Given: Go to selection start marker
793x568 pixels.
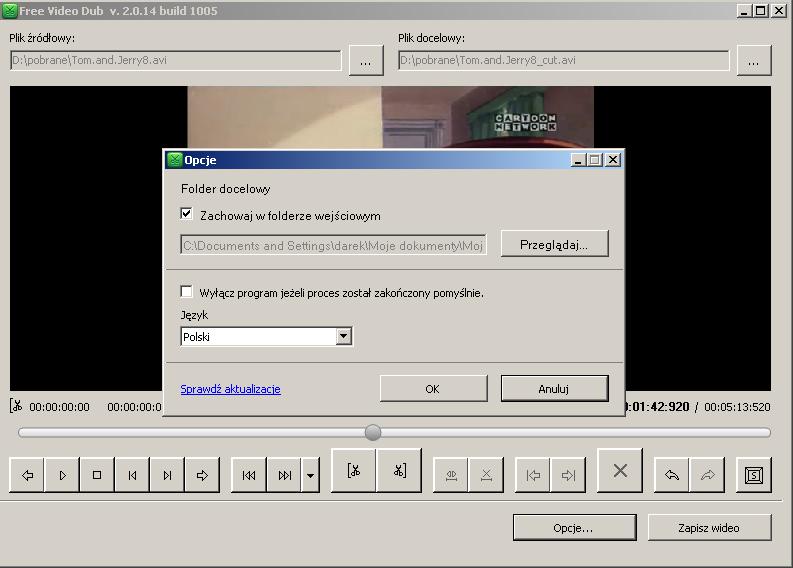Looking at the screenshot, I should tap(533, 475).
